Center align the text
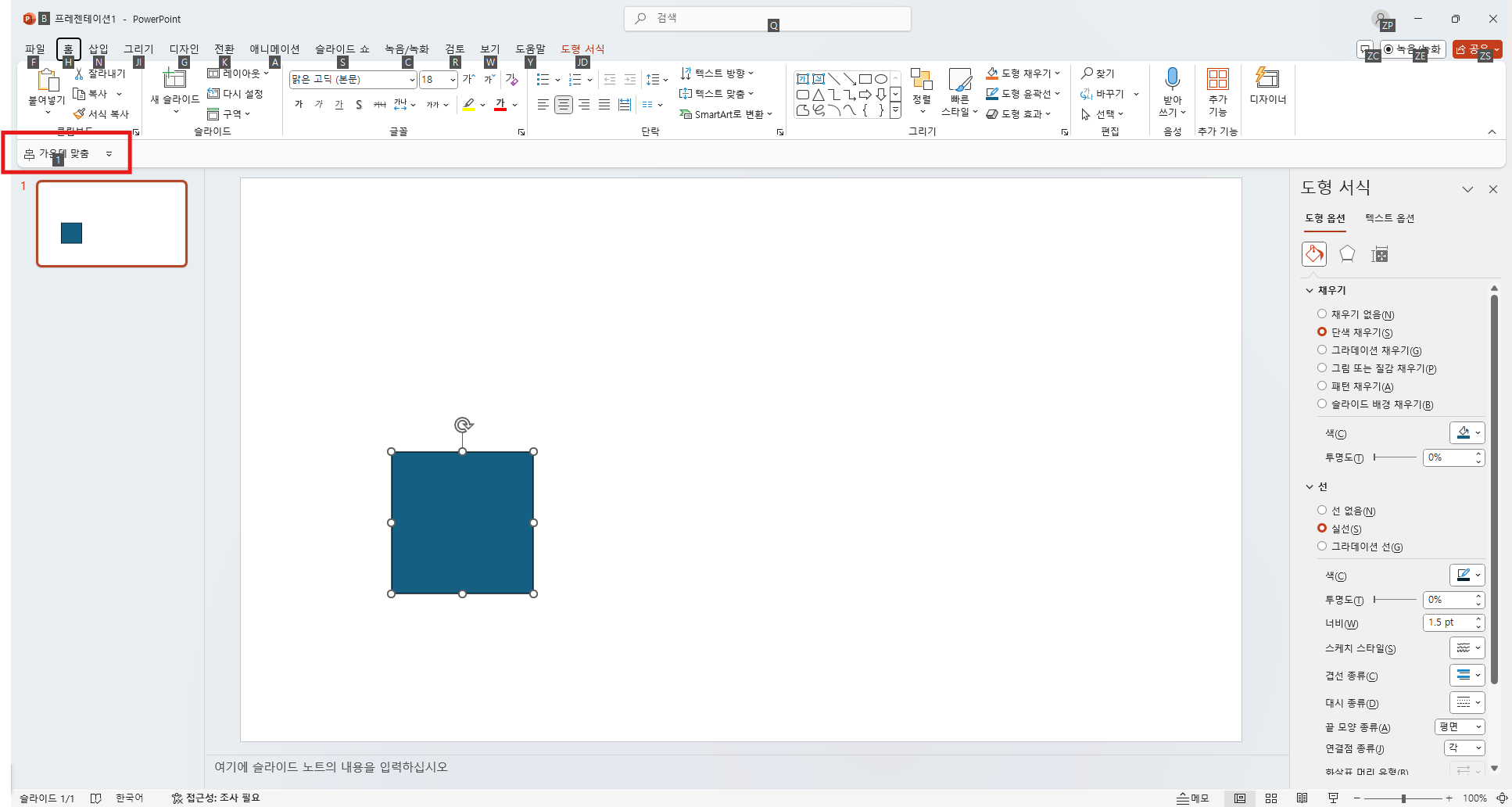The width and height of the screenshot is (1512, 807). click(564, 105)
